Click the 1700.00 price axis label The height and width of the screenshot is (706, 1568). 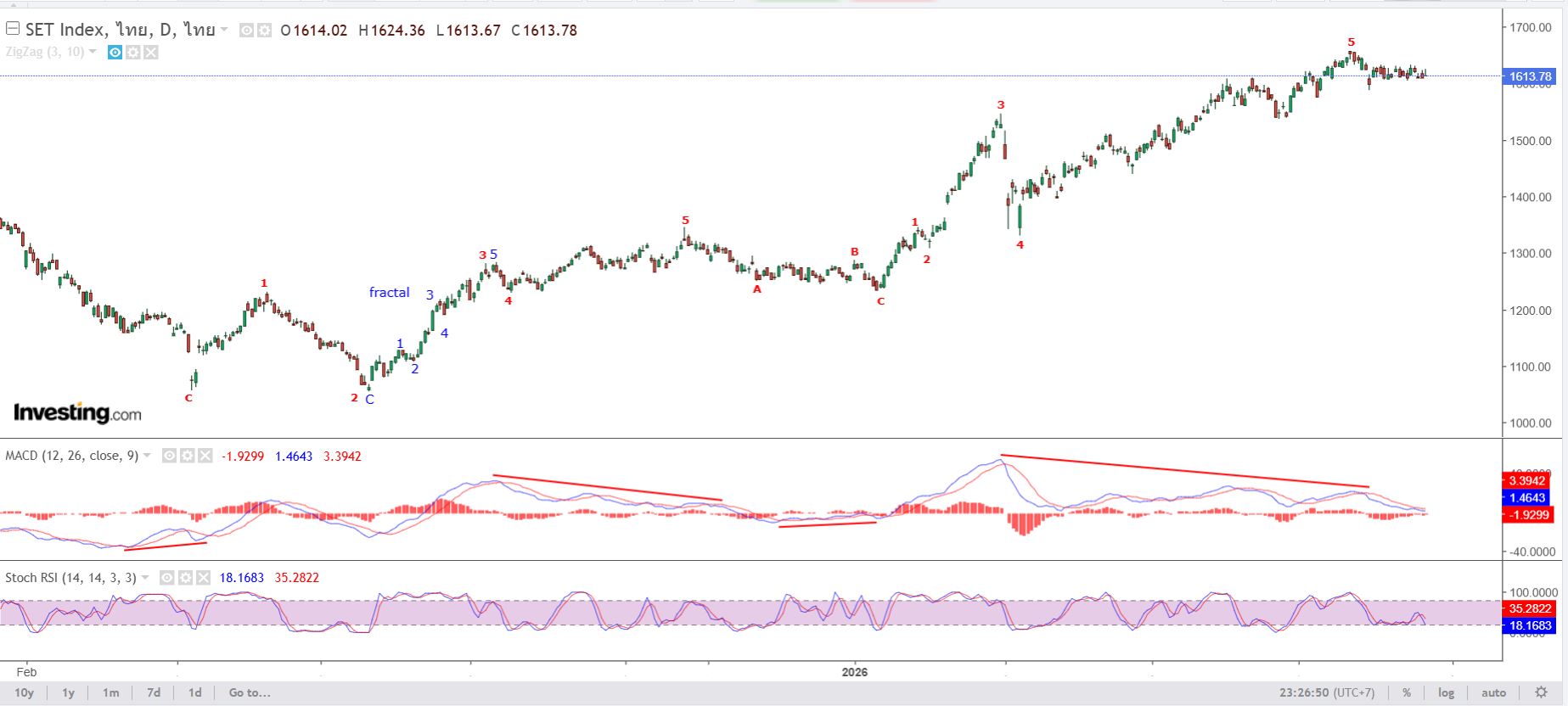coord(1531,27)
